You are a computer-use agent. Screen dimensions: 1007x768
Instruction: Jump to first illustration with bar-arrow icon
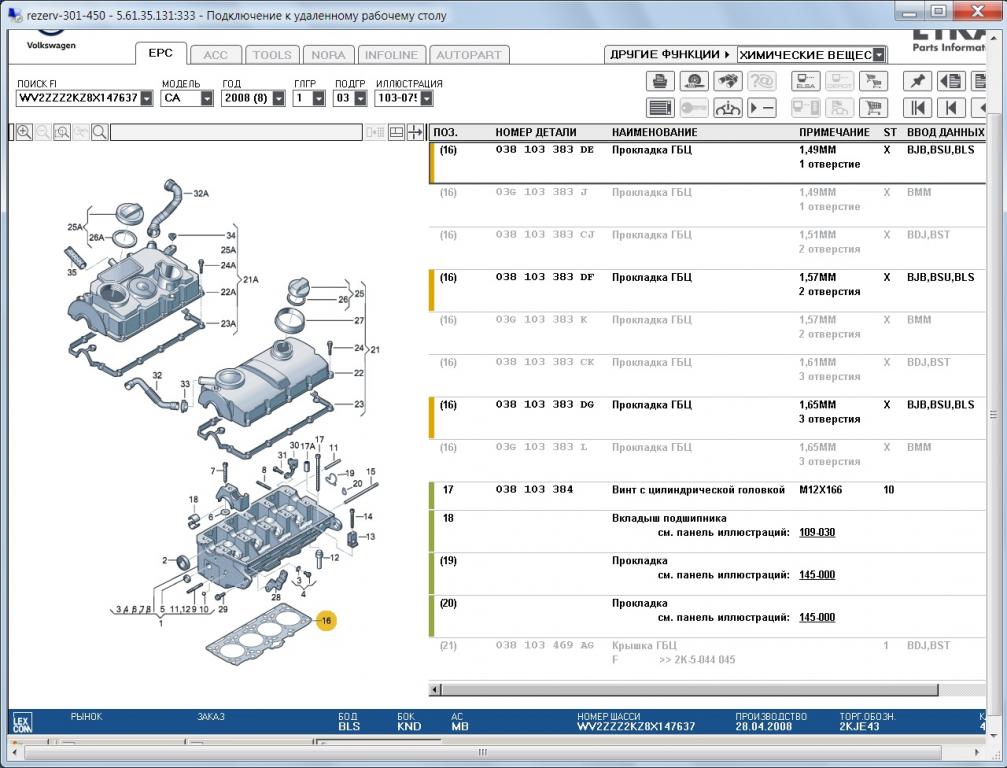tap(917, 107)
